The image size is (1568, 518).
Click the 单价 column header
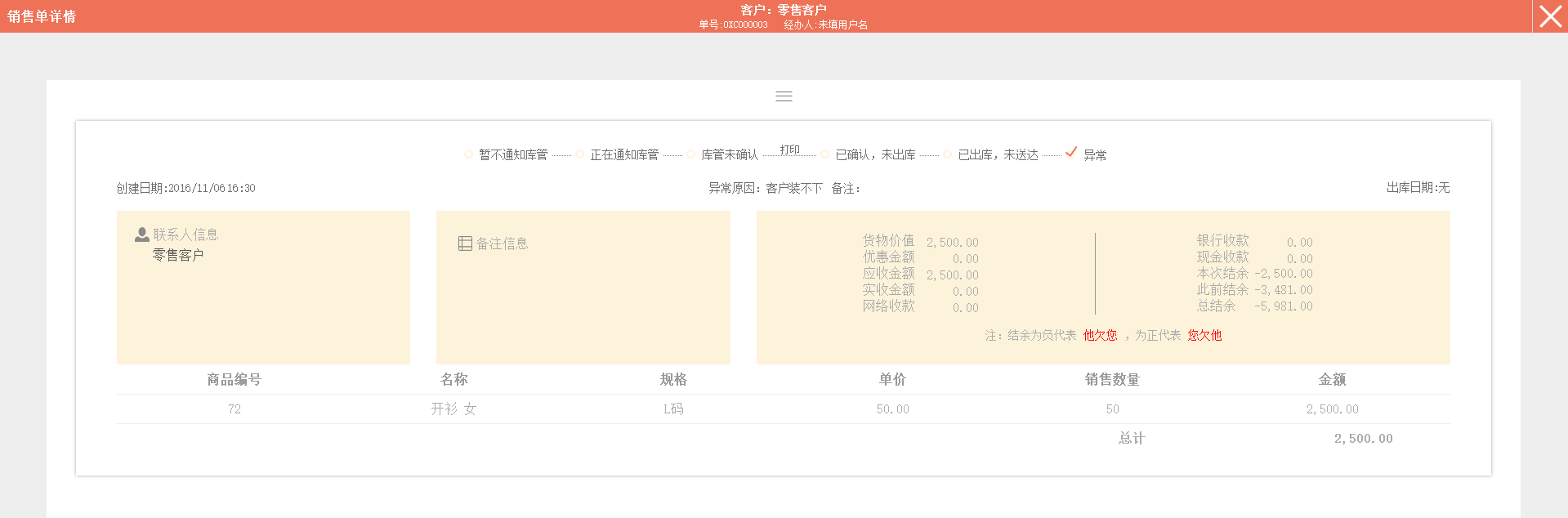892,379
